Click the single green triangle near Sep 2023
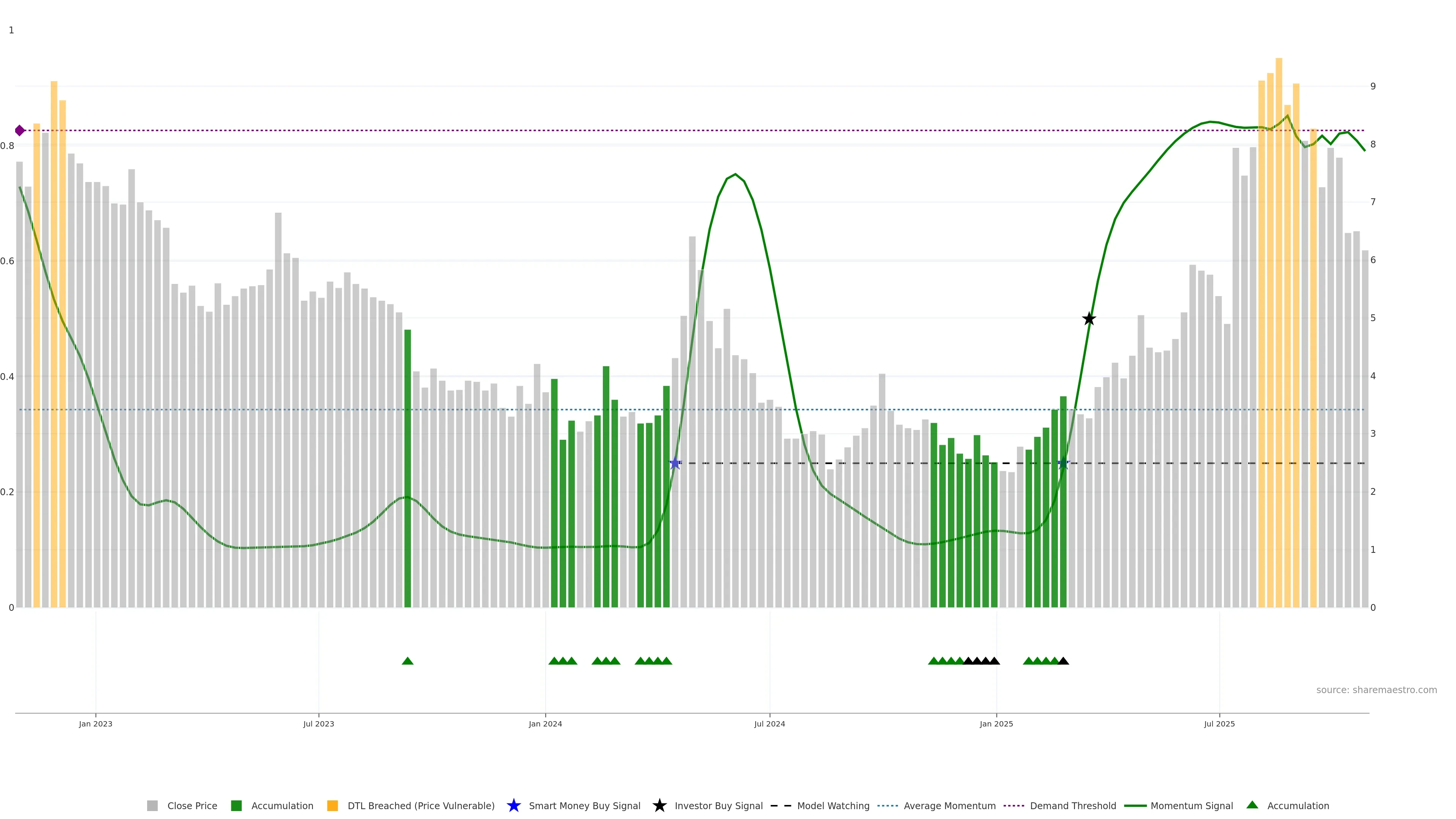 pos(408,661)
